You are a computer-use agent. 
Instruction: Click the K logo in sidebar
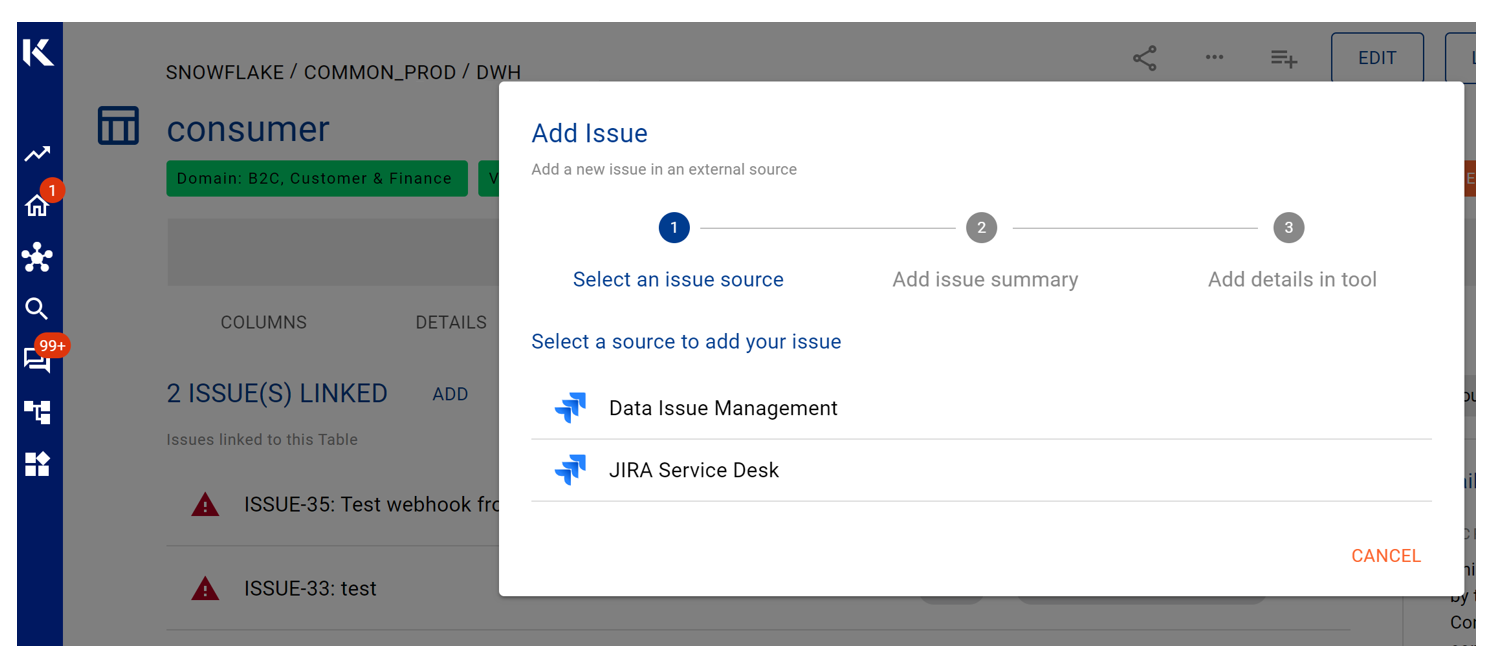tap(38, 52)
